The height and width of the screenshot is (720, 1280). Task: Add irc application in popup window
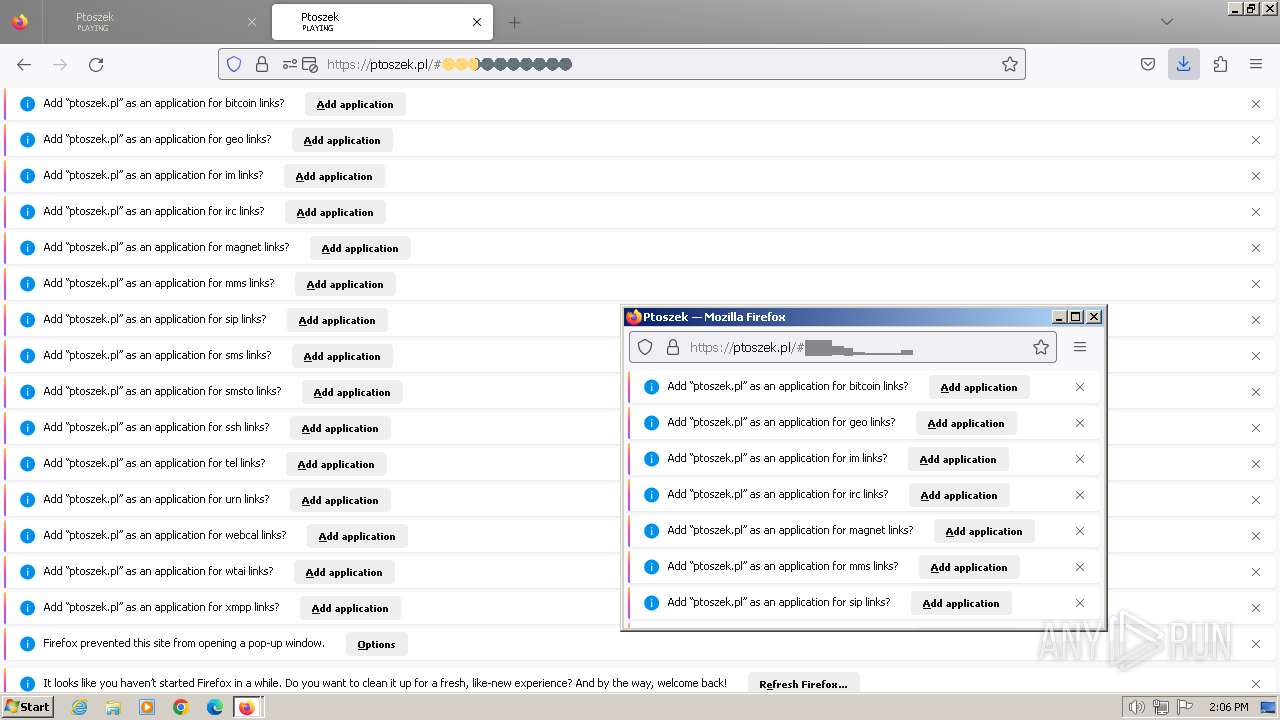click(959, 495)
